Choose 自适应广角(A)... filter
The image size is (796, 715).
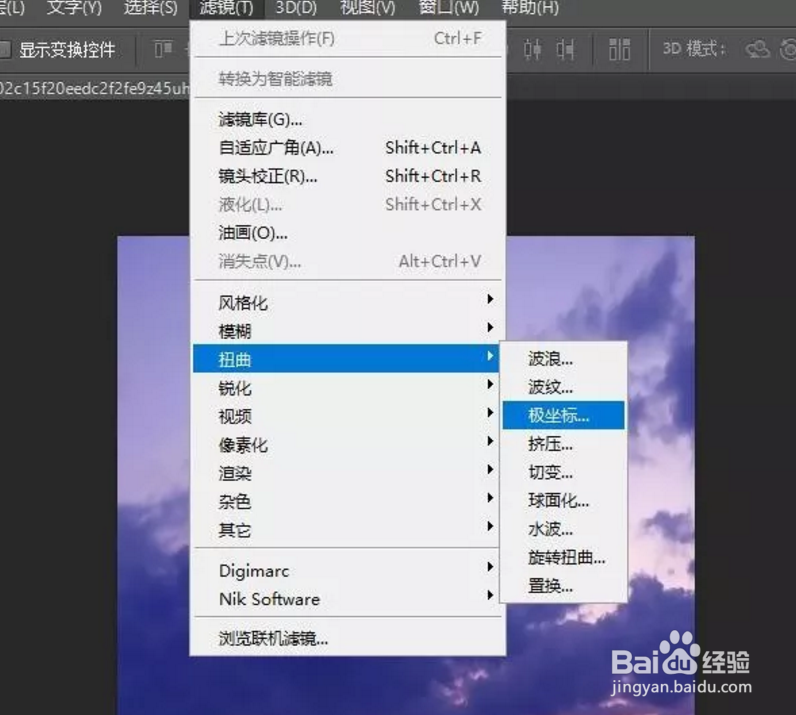click(348, 148)
